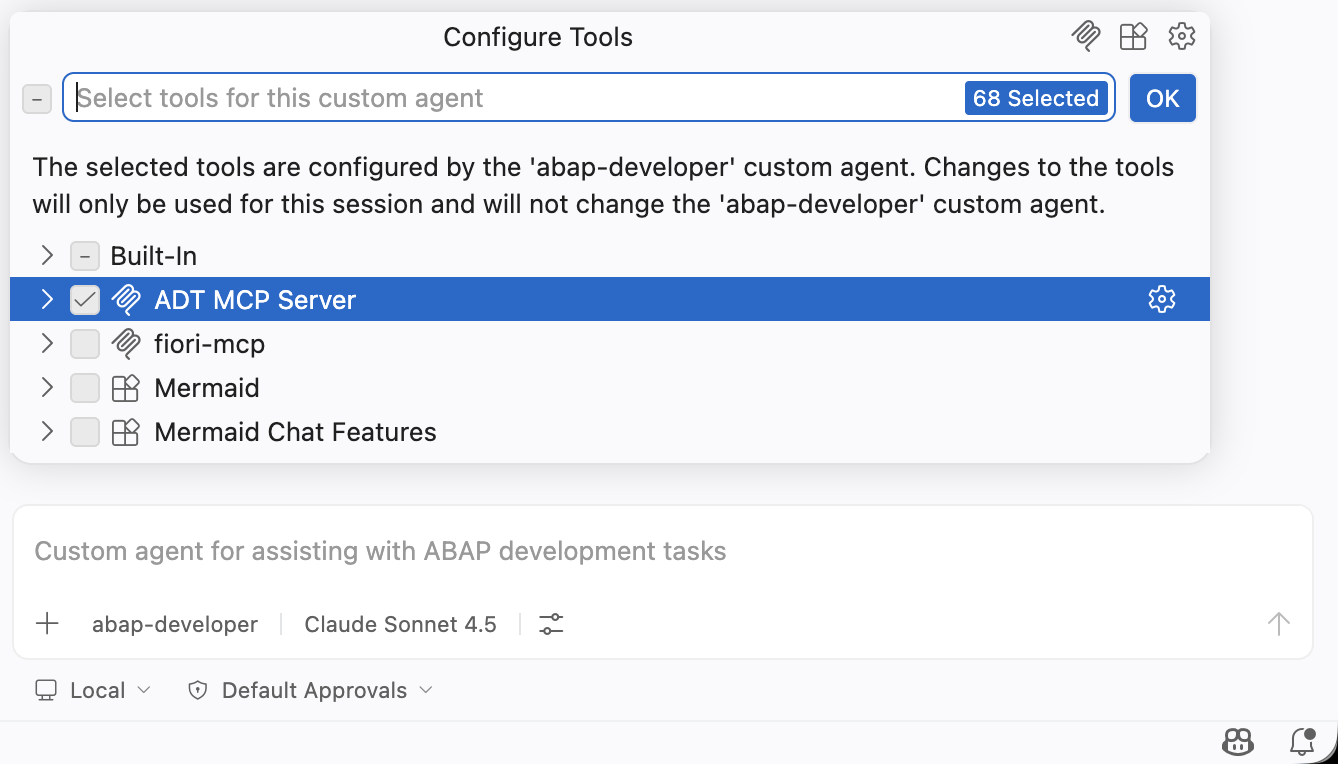Uncheck the ADT MCP Server checkbox

coord(85,300)
